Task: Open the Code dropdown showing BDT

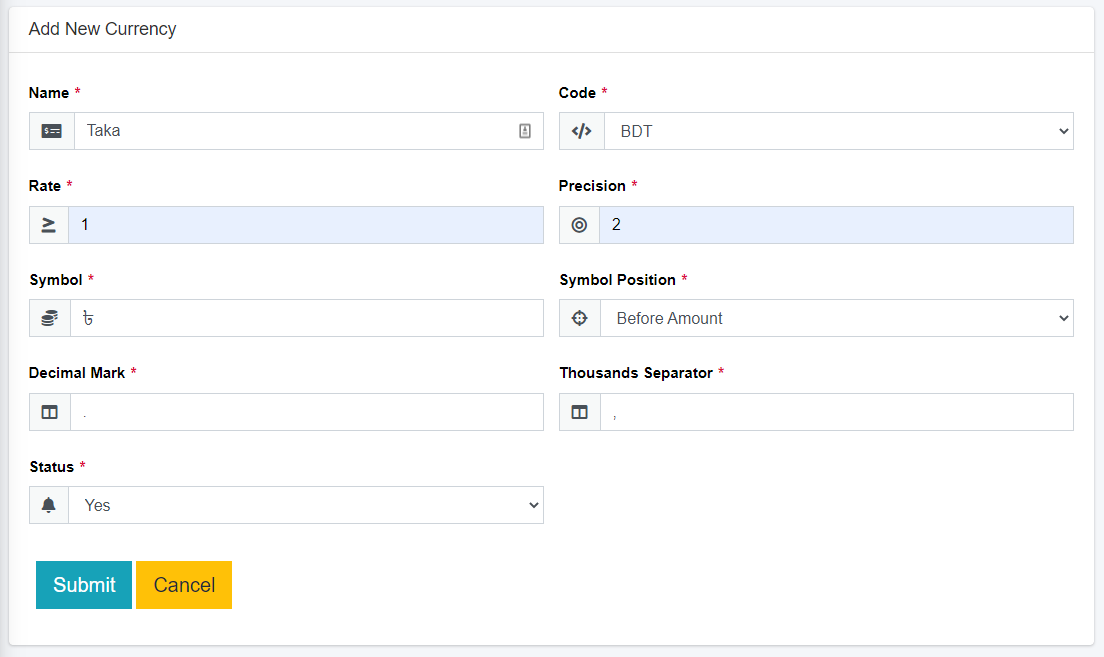Action: point(838,131)
